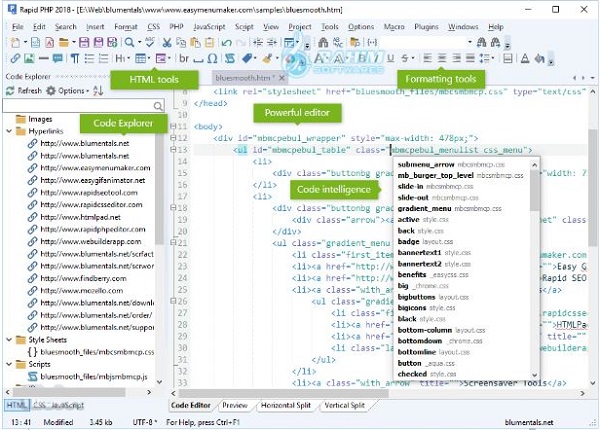Click the Code Explorer search magnifier icon

click(158, 106)
